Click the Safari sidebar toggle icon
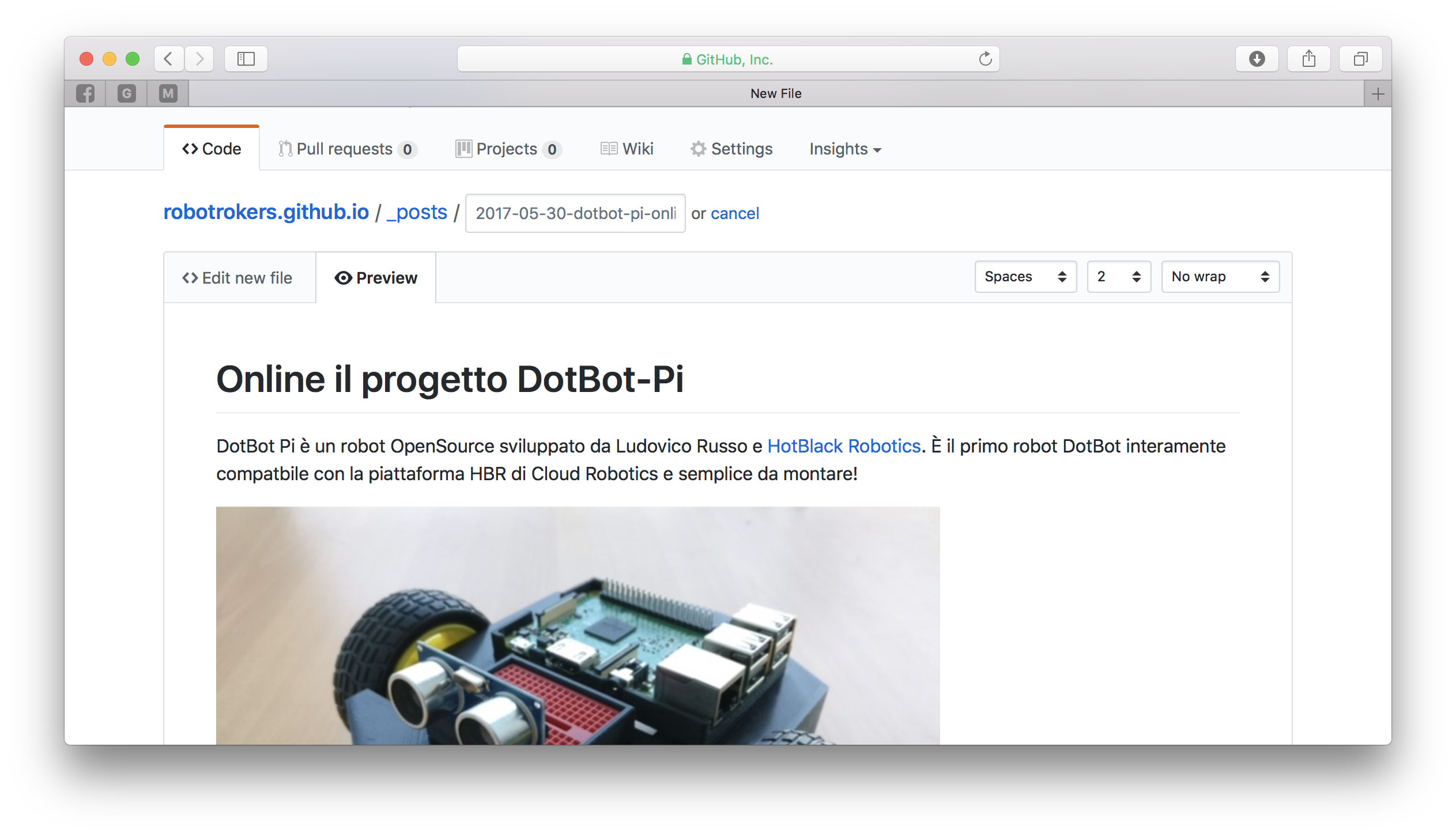The image size is (1456, 837). [246, 59]
